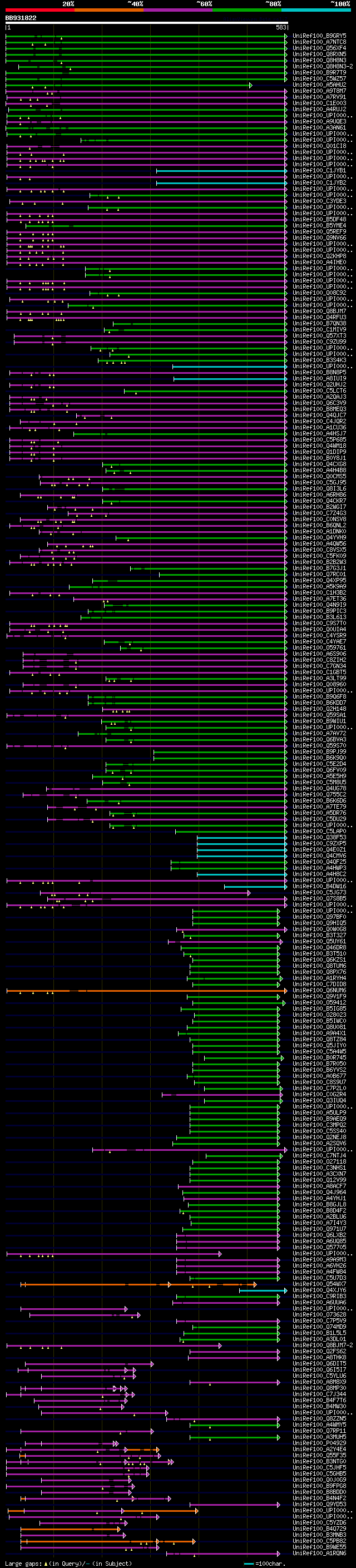Select the UniRef100_Q9NV66 label
This screenshot has width=356, height=1568.
click(x=319, y=238)
